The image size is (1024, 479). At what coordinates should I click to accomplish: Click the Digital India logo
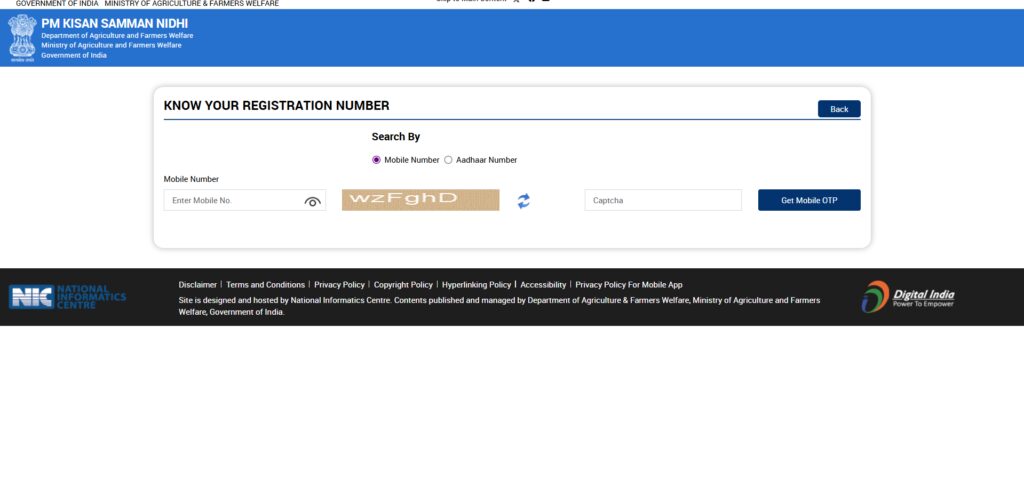point(908,297)
